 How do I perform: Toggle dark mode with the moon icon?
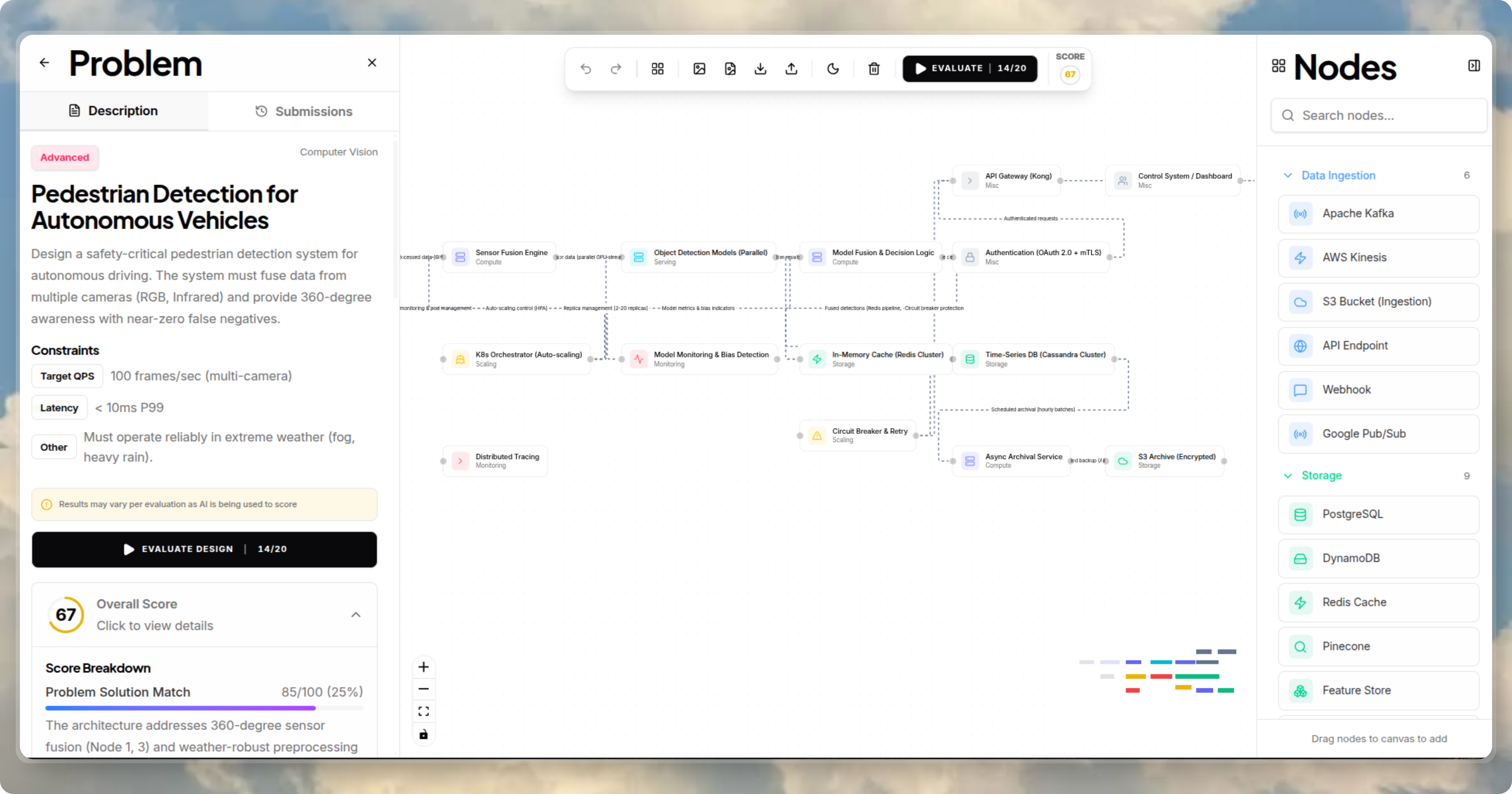833,69
